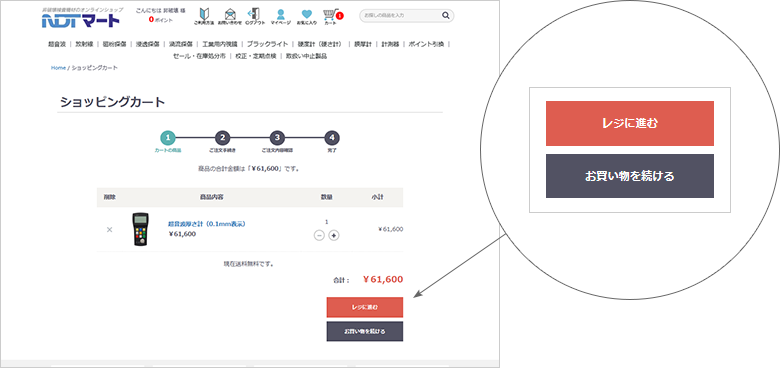Open the 超音波 category menu

[57, 44]
